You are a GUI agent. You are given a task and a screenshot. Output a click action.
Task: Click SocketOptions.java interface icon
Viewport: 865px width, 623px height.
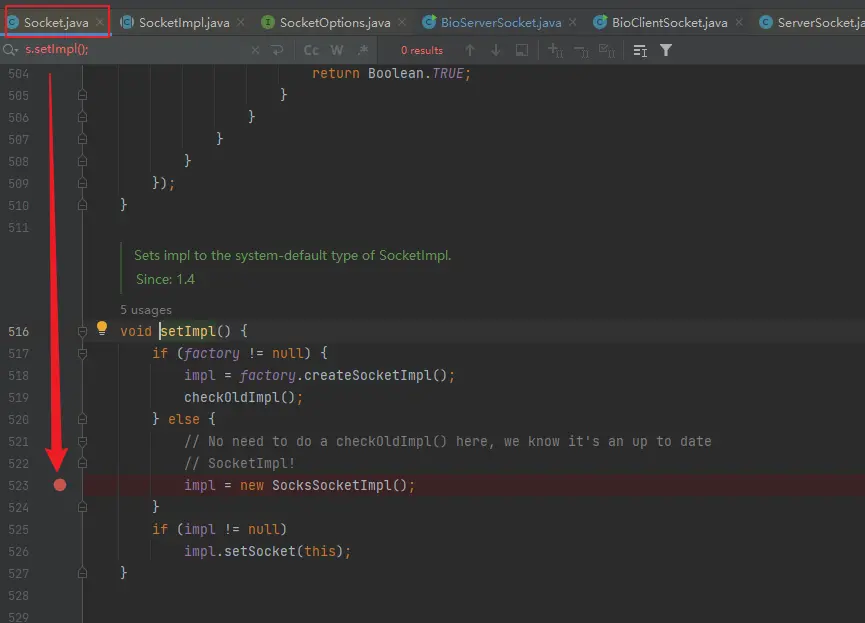[x=268, y=22]
